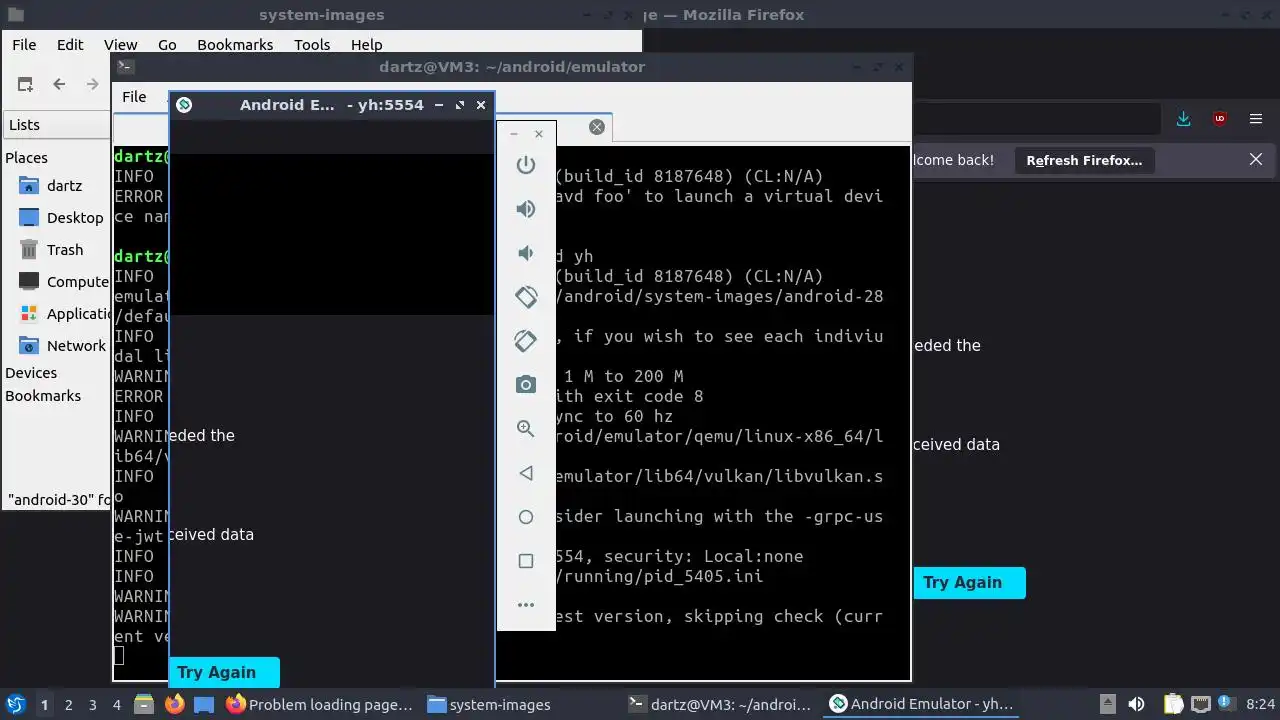Click Try Again in Firefox window
The height and width of the screenshot is (720, 1280).
969,582
